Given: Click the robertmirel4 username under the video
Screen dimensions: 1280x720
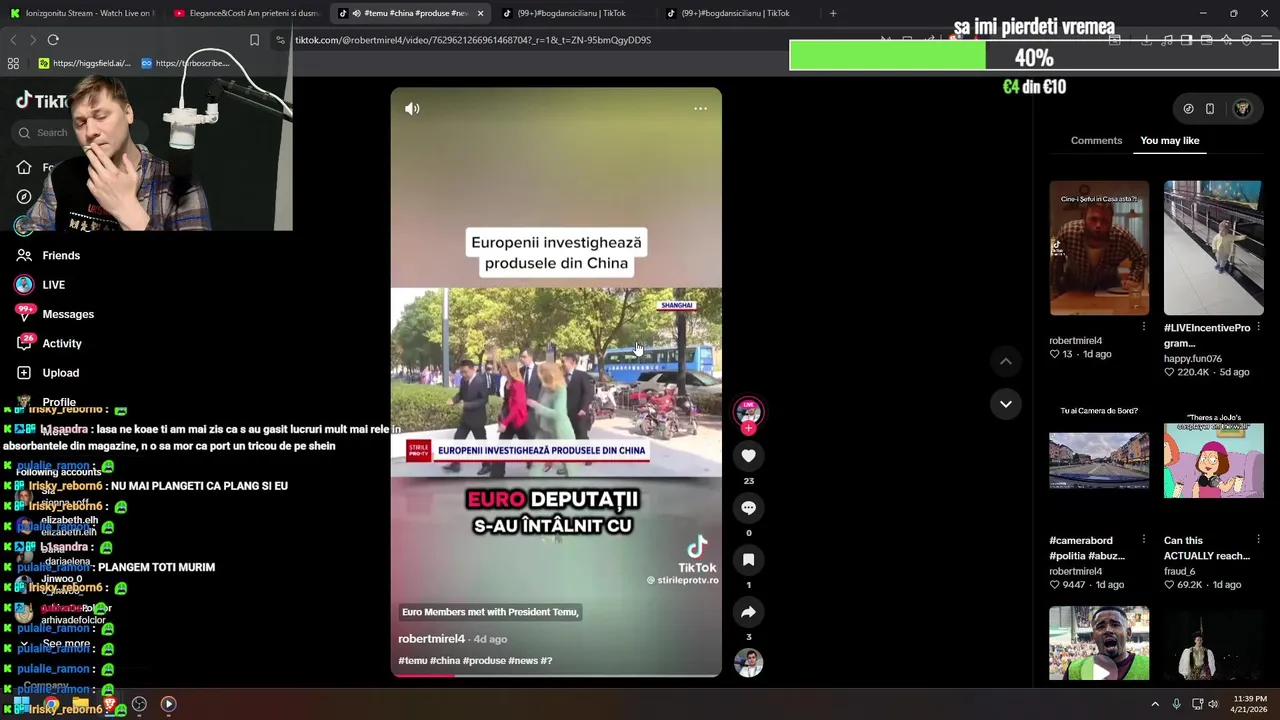Looking at the screenshot, I should click(x=431, y=639).
